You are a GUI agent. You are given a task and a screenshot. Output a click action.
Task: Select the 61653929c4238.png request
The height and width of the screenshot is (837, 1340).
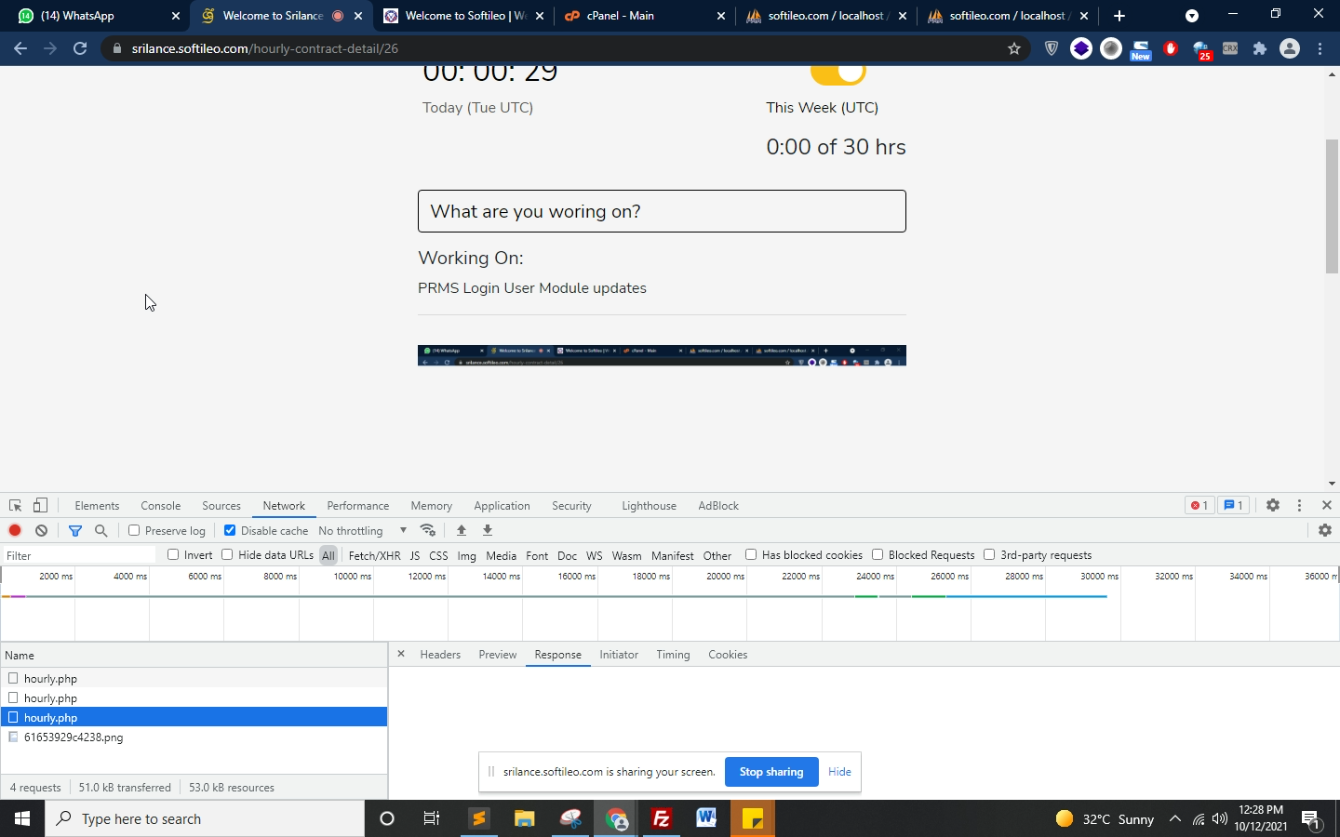tap(73, 737)
